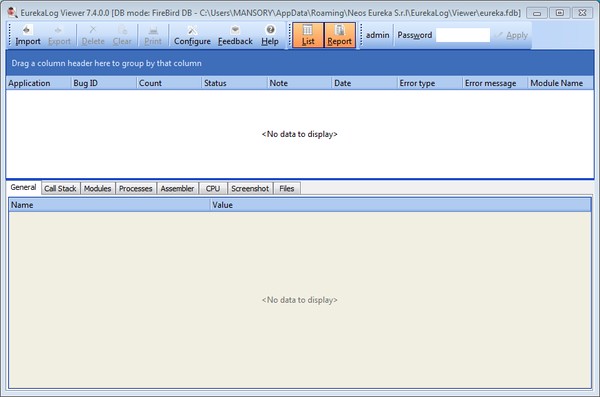600x397 pixels.
Task: Switch to the Call Stack tab
Action: [x=60, y=189]
